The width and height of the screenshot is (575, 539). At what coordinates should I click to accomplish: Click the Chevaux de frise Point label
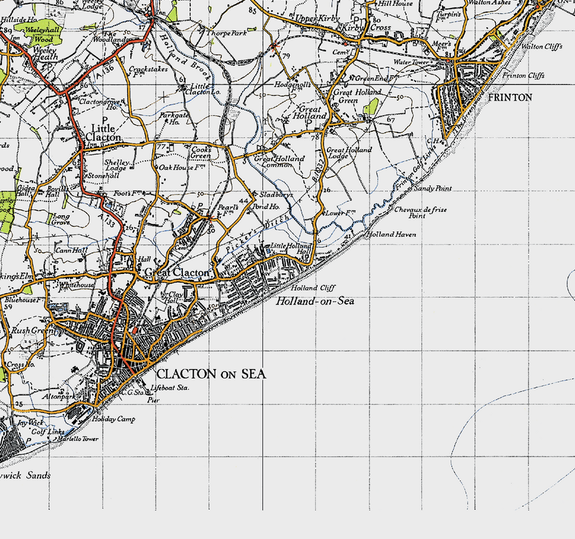coord(420,213)
